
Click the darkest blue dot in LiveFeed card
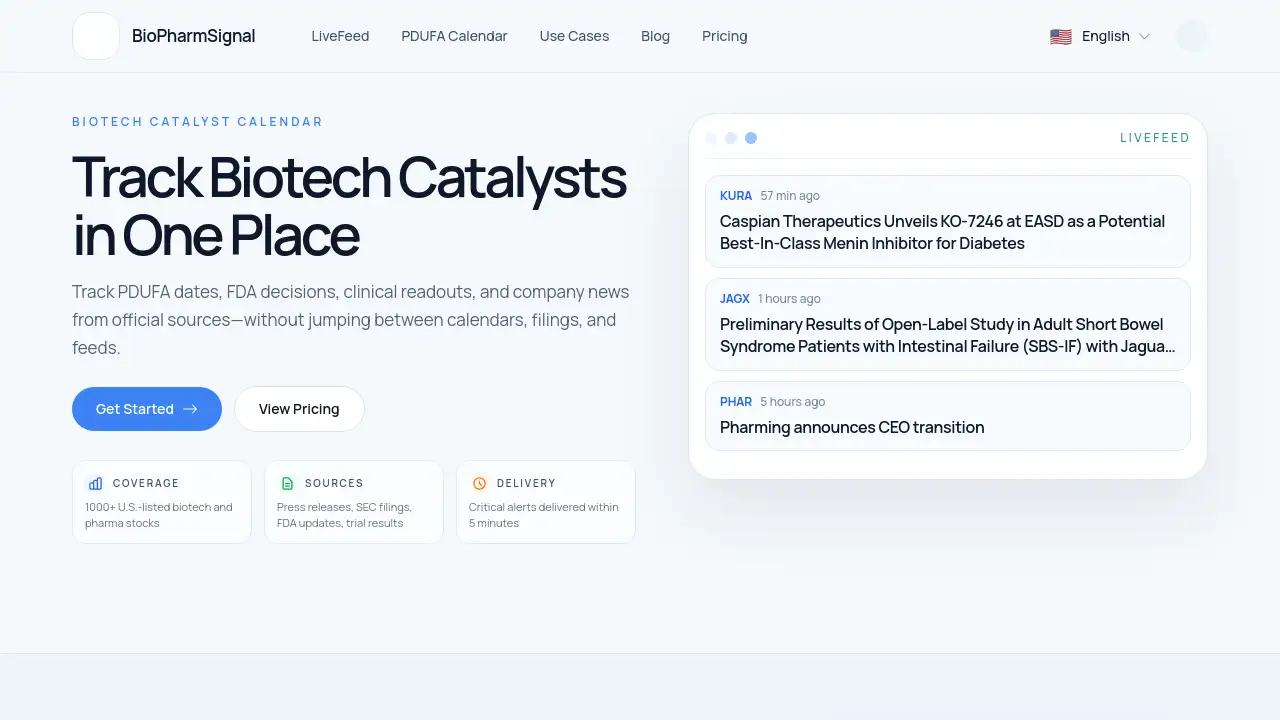tap(751, 138)
